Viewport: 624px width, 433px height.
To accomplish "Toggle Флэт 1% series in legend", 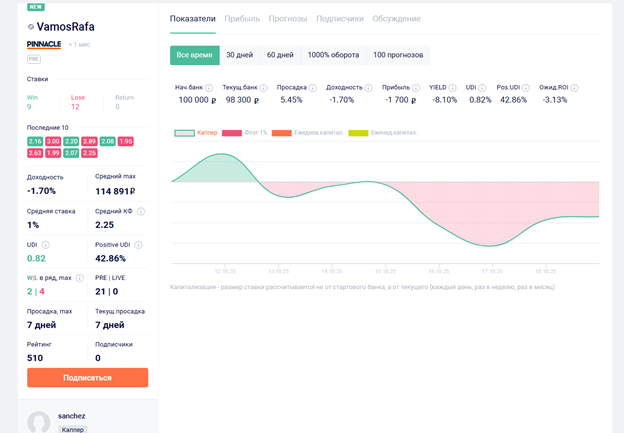I will [246, 132].
